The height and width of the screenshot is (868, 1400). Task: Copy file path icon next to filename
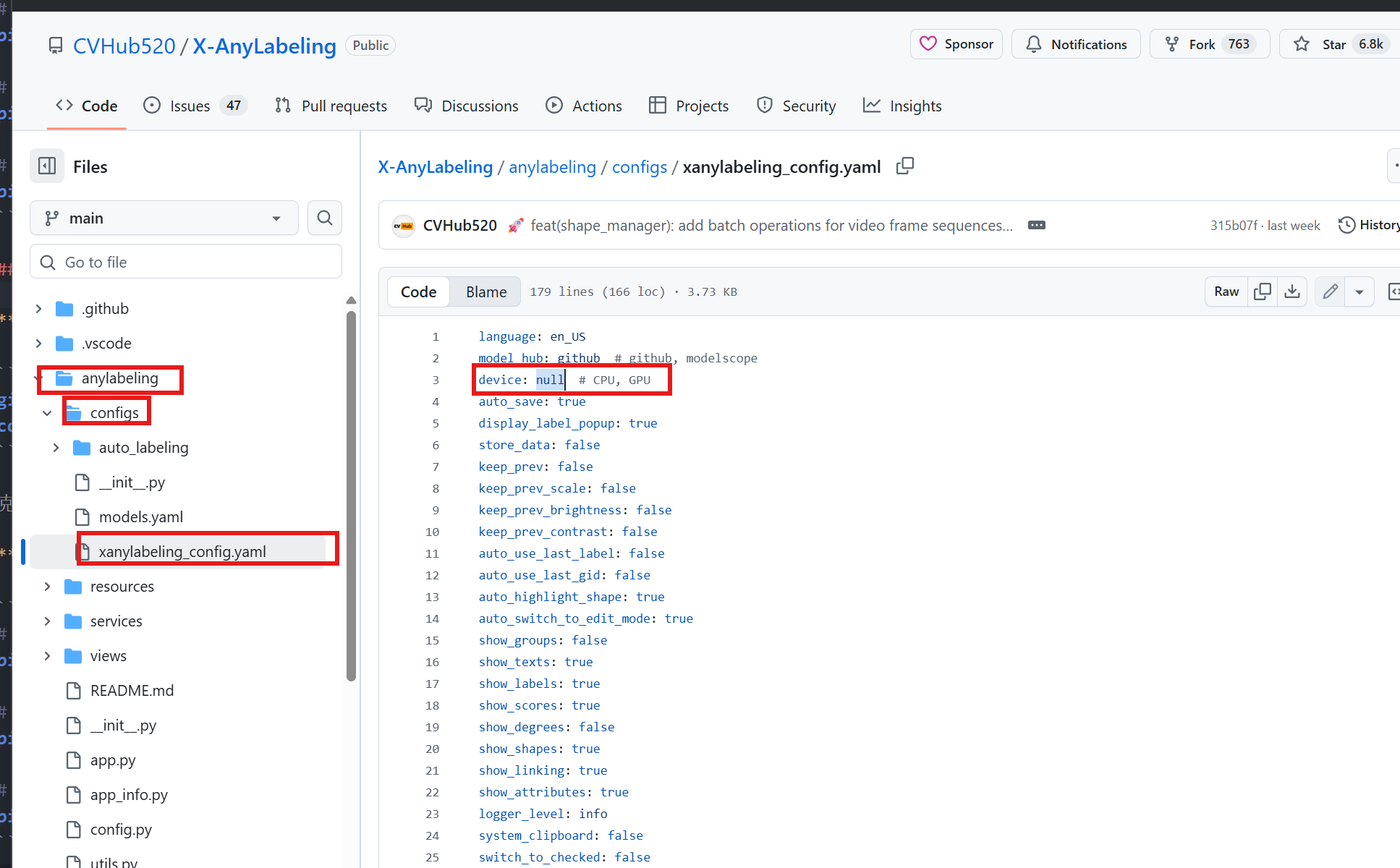click(x=904, y=166)
